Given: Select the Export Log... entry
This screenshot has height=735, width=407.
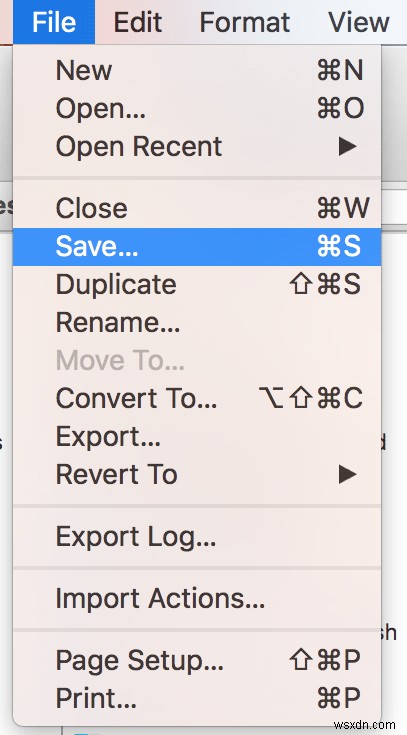Looking at the screenshot, I should [x=197, y=537].
